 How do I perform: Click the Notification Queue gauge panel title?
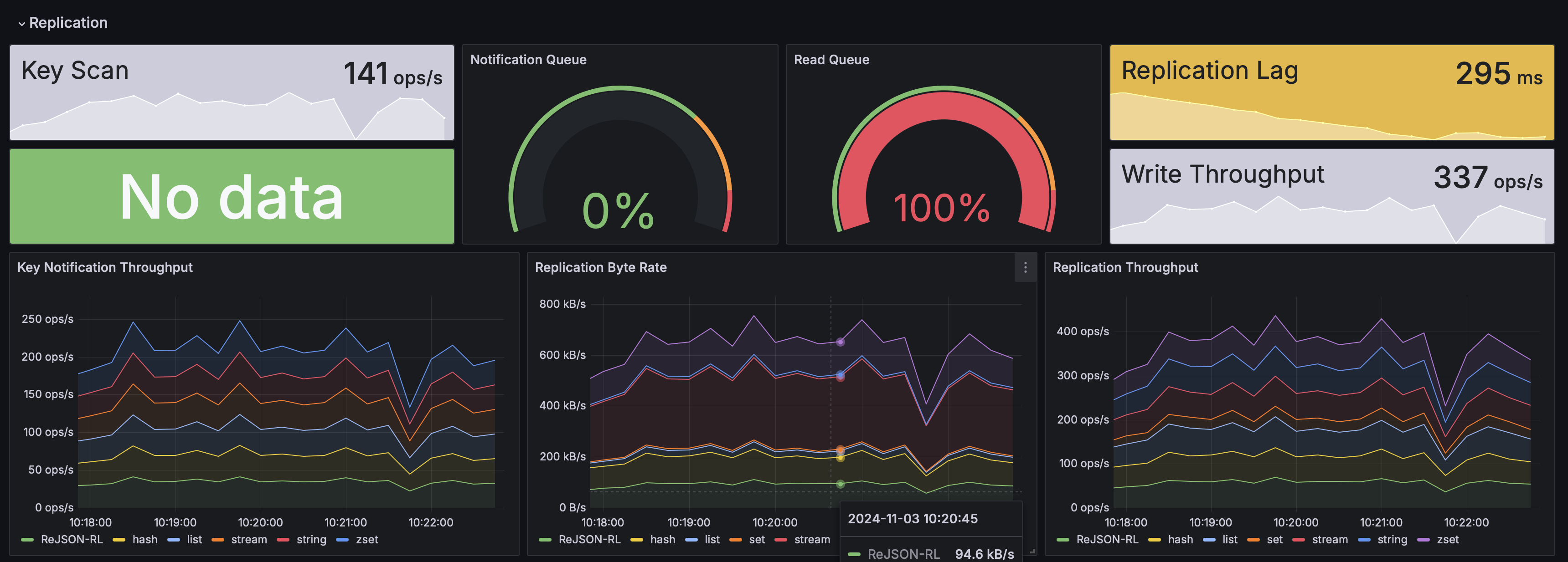[528, 60]
